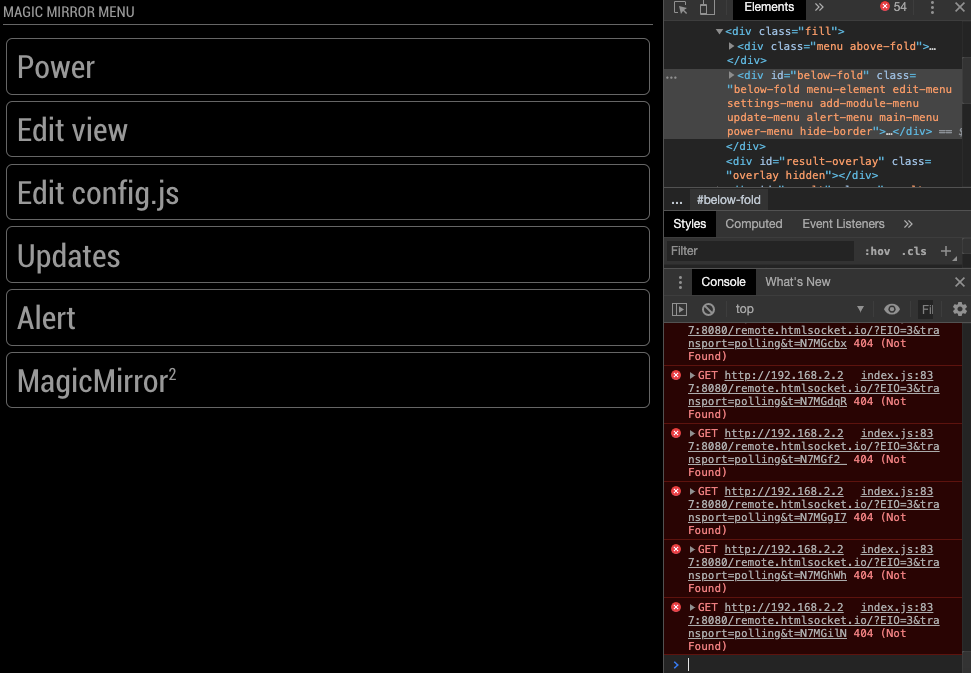
Task: Click the red error count badge showing 54
Action: pyautogui.click(x=894, y=7)
